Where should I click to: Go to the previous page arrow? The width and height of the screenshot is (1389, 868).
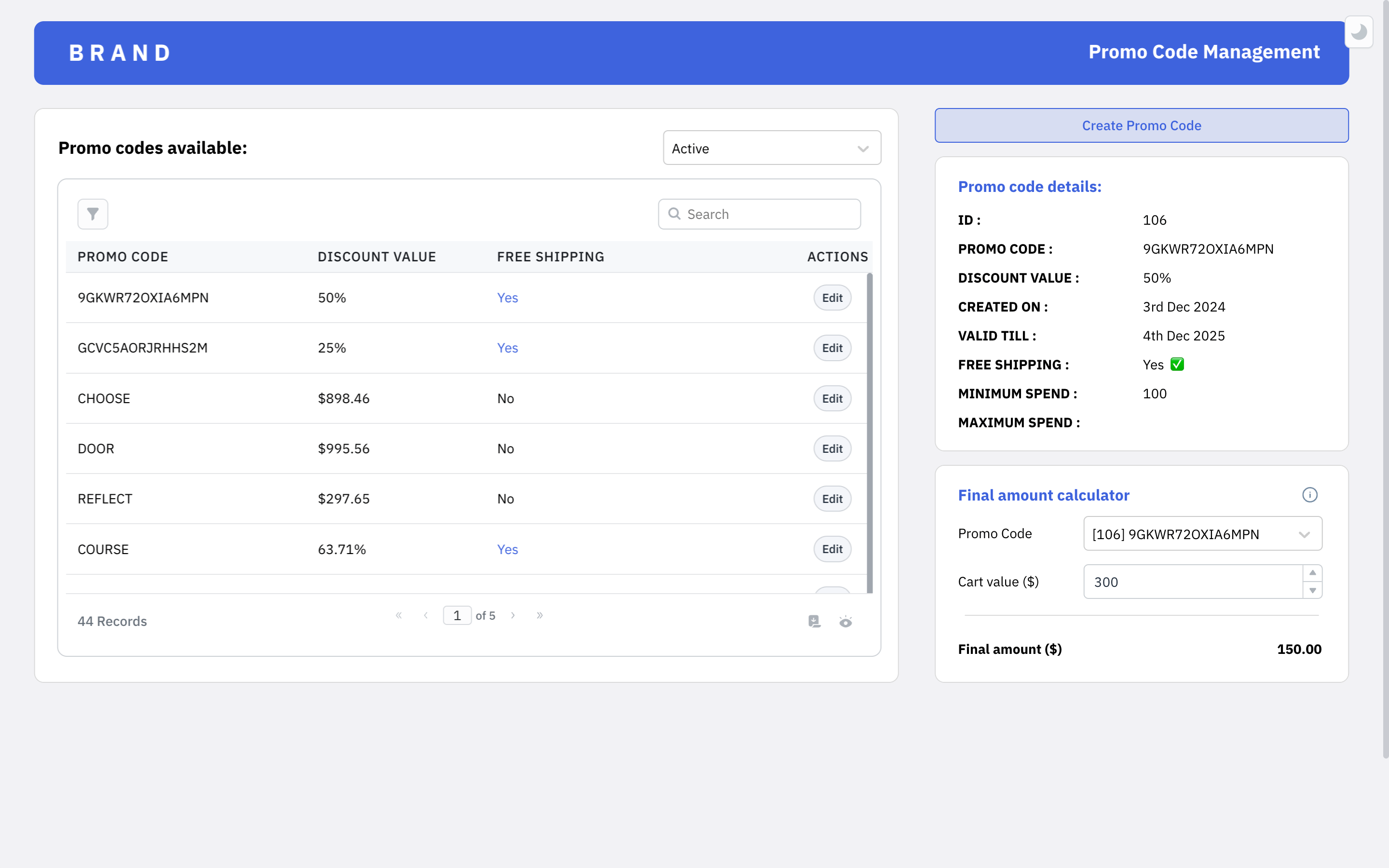click(x=425, y=615)
